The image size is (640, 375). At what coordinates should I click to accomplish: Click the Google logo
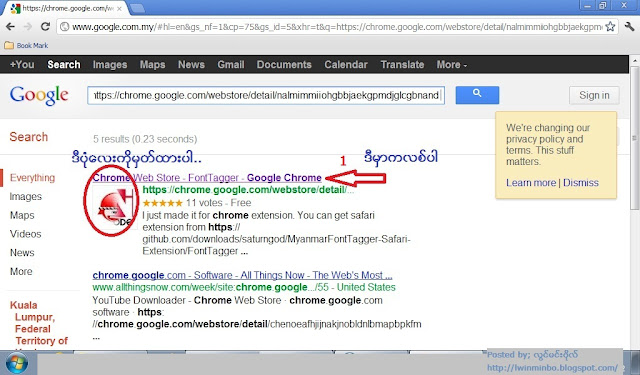click(x=39, y=95)
